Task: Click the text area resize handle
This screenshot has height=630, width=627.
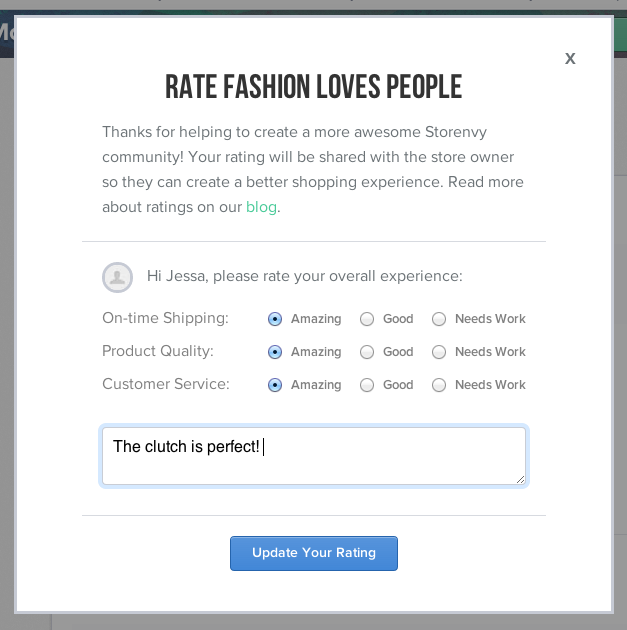Action: 520,479
